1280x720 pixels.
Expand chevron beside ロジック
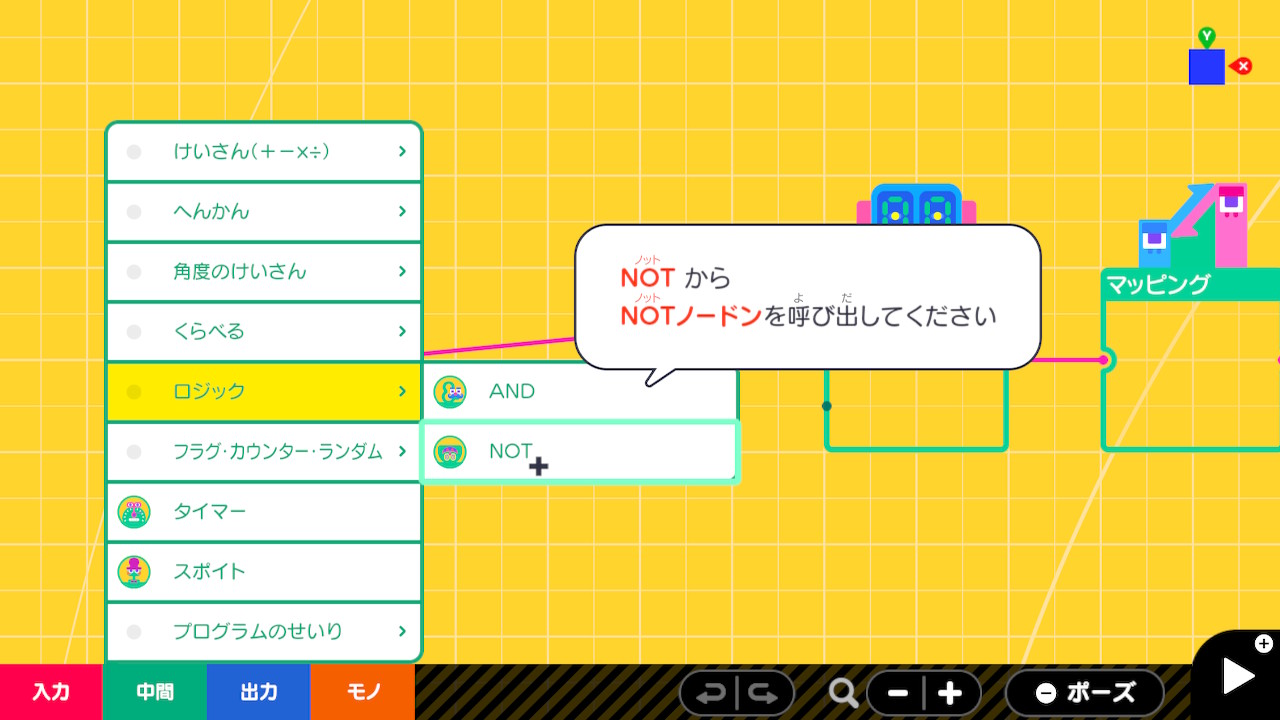pyautogui.click(x=402, y=391)
